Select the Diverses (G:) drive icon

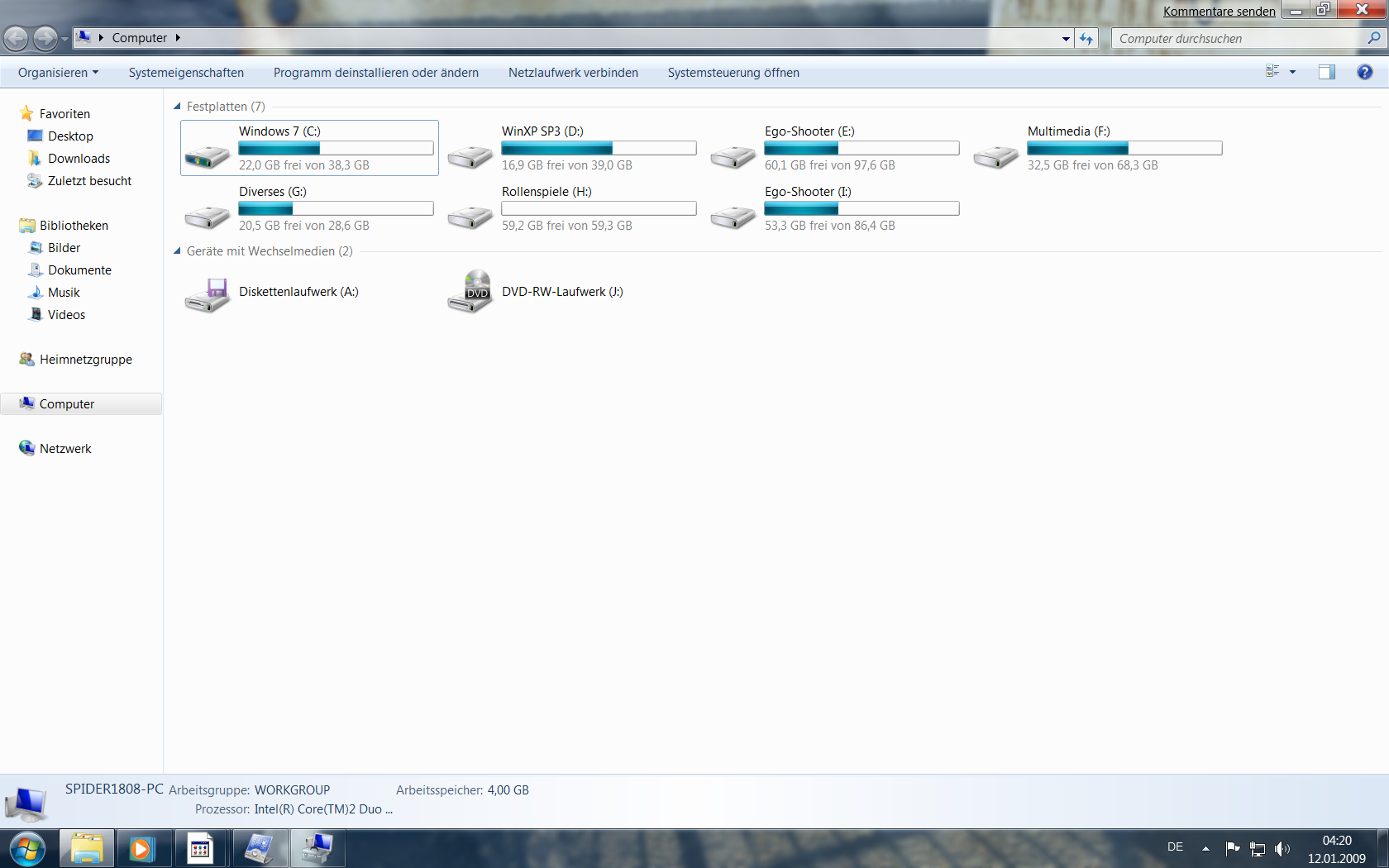tap(207, 217)
